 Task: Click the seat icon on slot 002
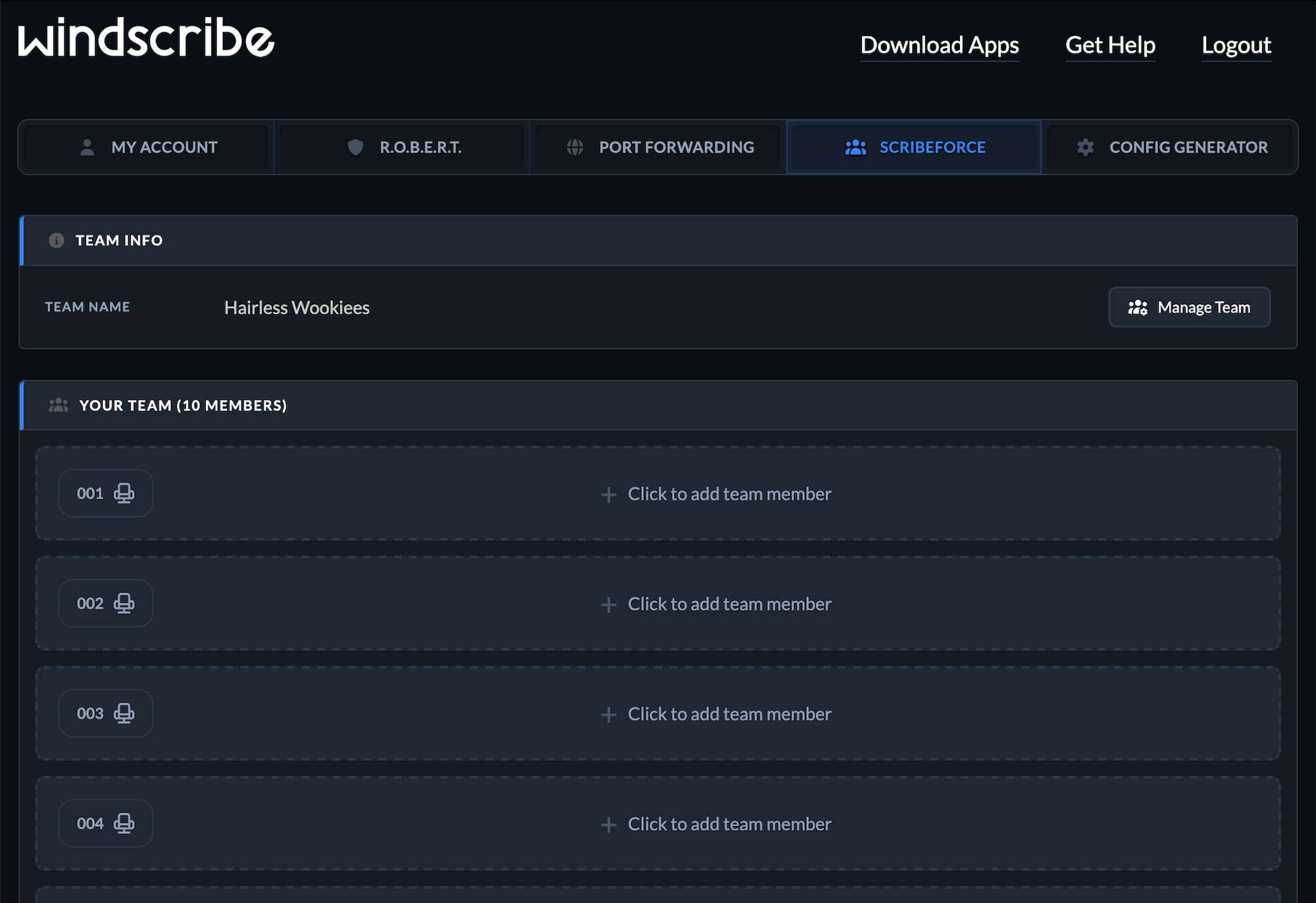[124, 603]
